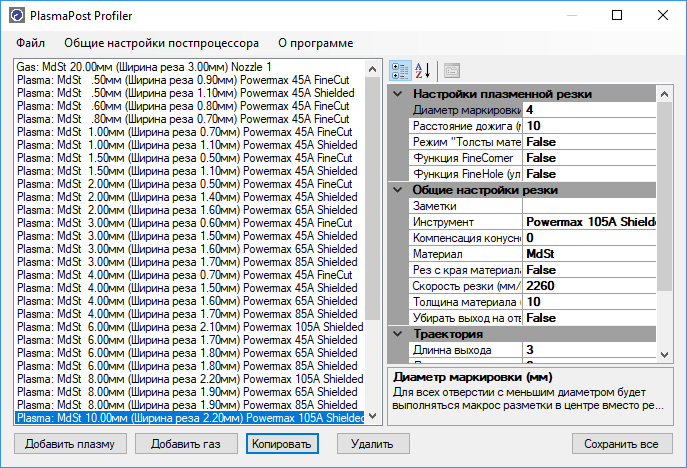This screenshot has height=468, width=687.
Task: Select Plasma MdSt .50мм 0.90мм FineCut profile
Action: coord(189,80)
